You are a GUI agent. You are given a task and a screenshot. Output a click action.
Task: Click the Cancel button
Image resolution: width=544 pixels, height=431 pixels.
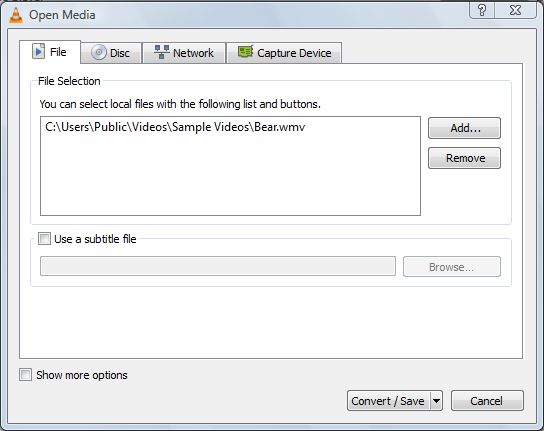[x=487, y=401]
